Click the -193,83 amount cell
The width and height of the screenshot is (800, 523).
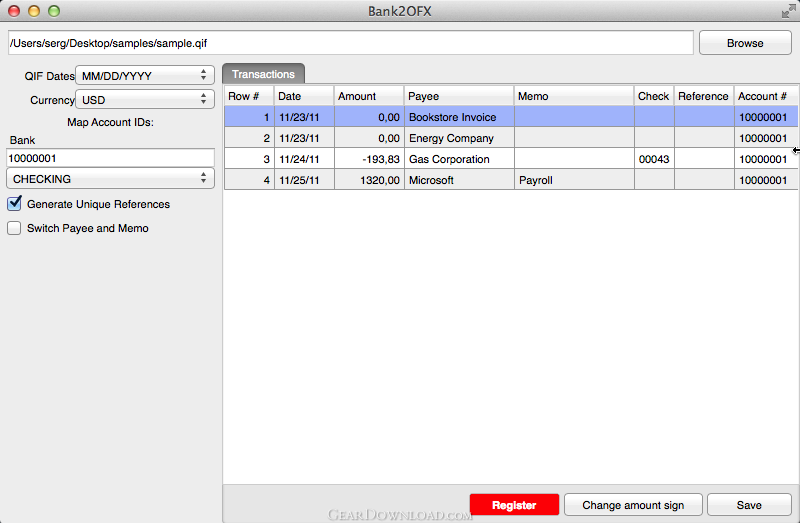click(x=369, y=159)
